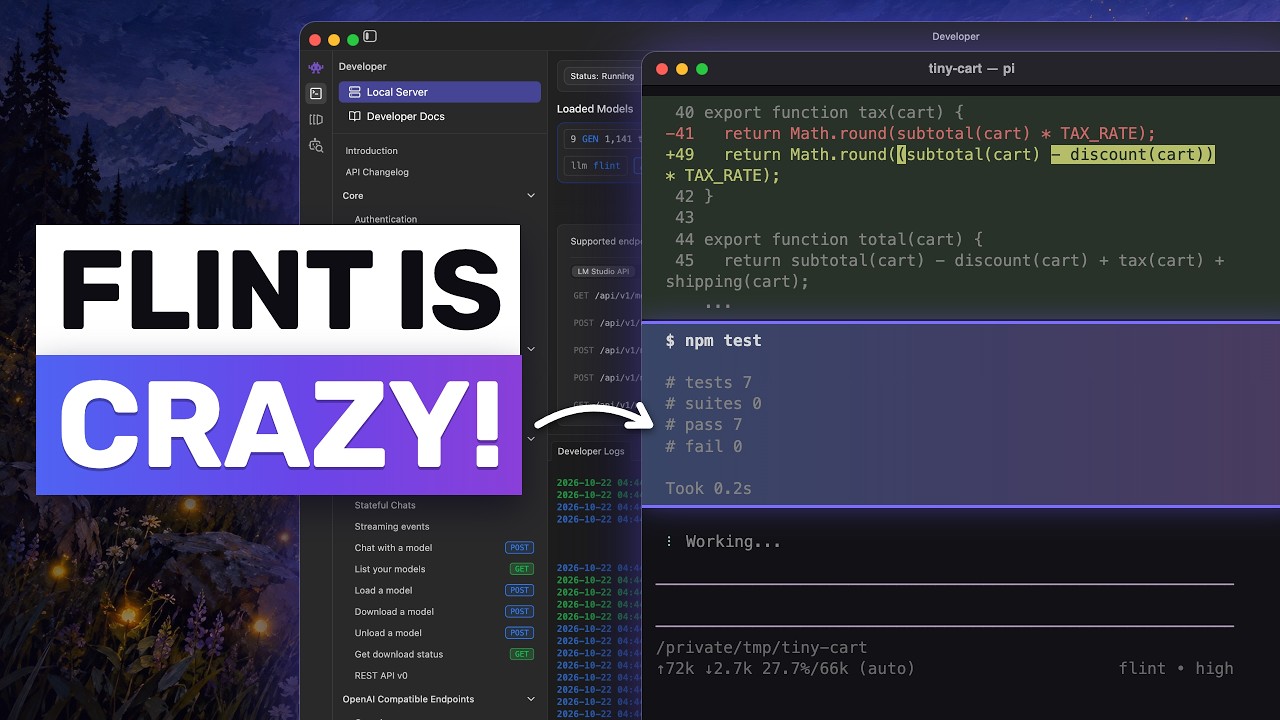Viewport: 1280px width, 720px height.
Task: Open the Streaming events docs entry
Action: (392, 527)
